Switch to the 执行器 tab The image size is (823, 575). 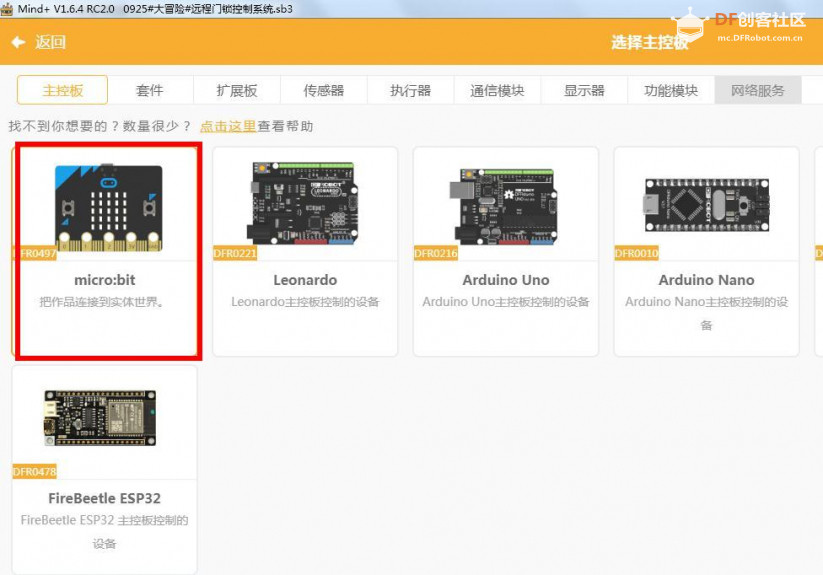410,90
